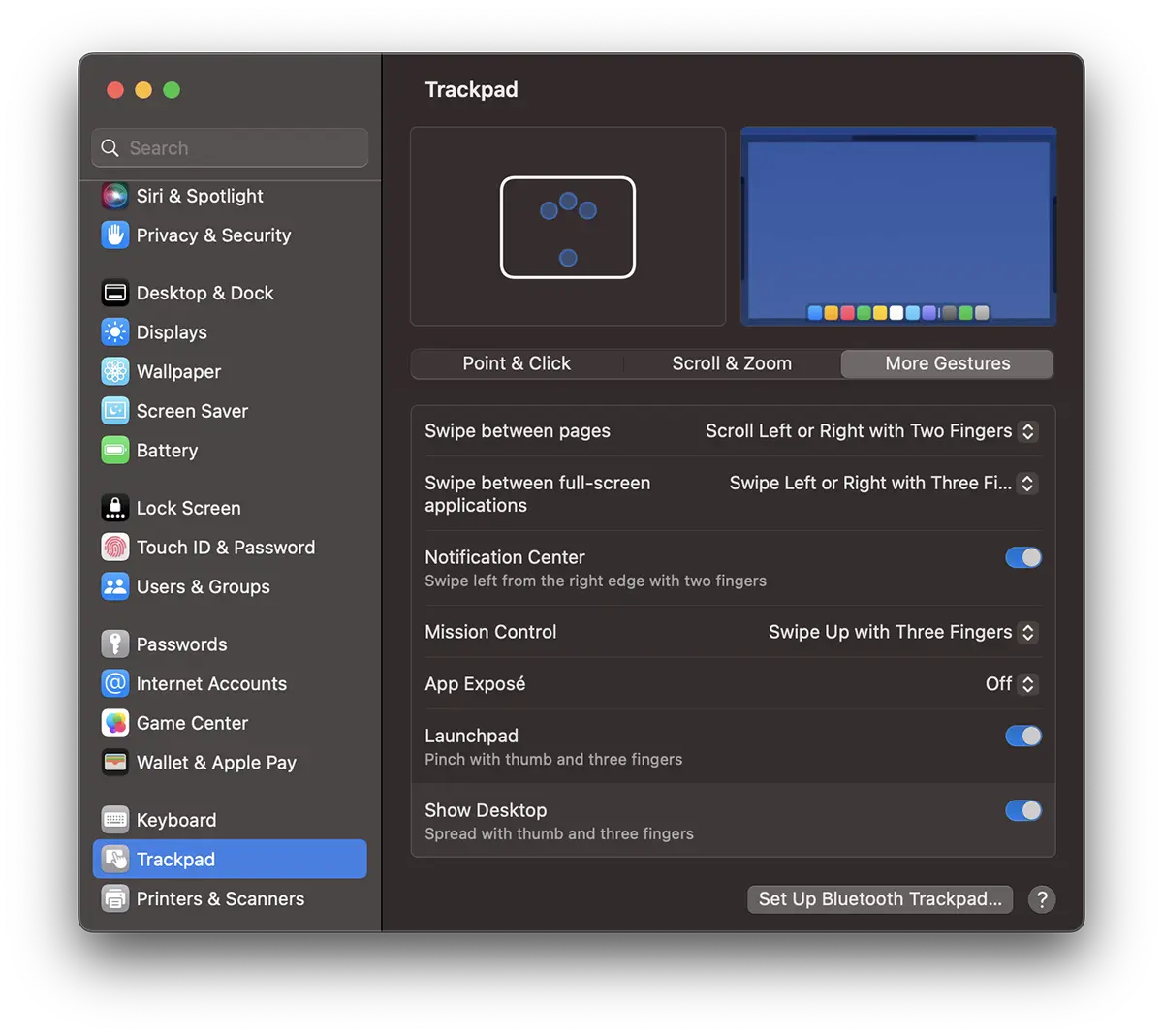Click Set Up Bluetooth Trackpad button
Screen dimensions: 1163x1036
click(879, 899)
